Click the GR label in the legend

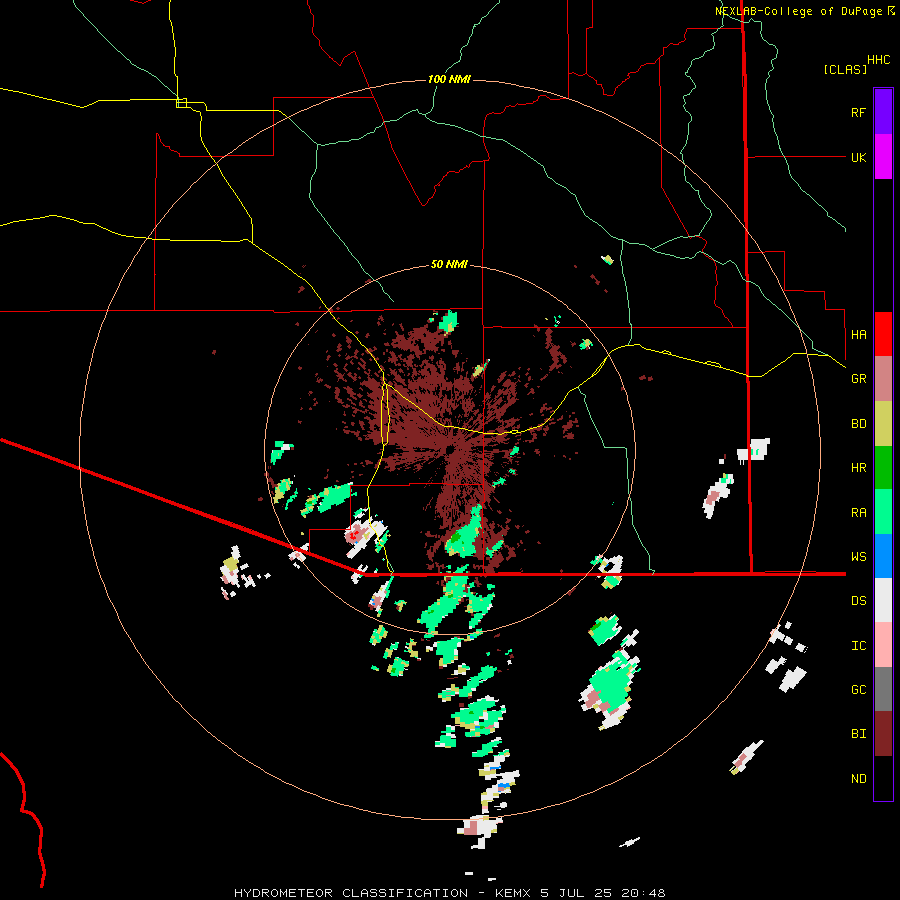[859, 379]
